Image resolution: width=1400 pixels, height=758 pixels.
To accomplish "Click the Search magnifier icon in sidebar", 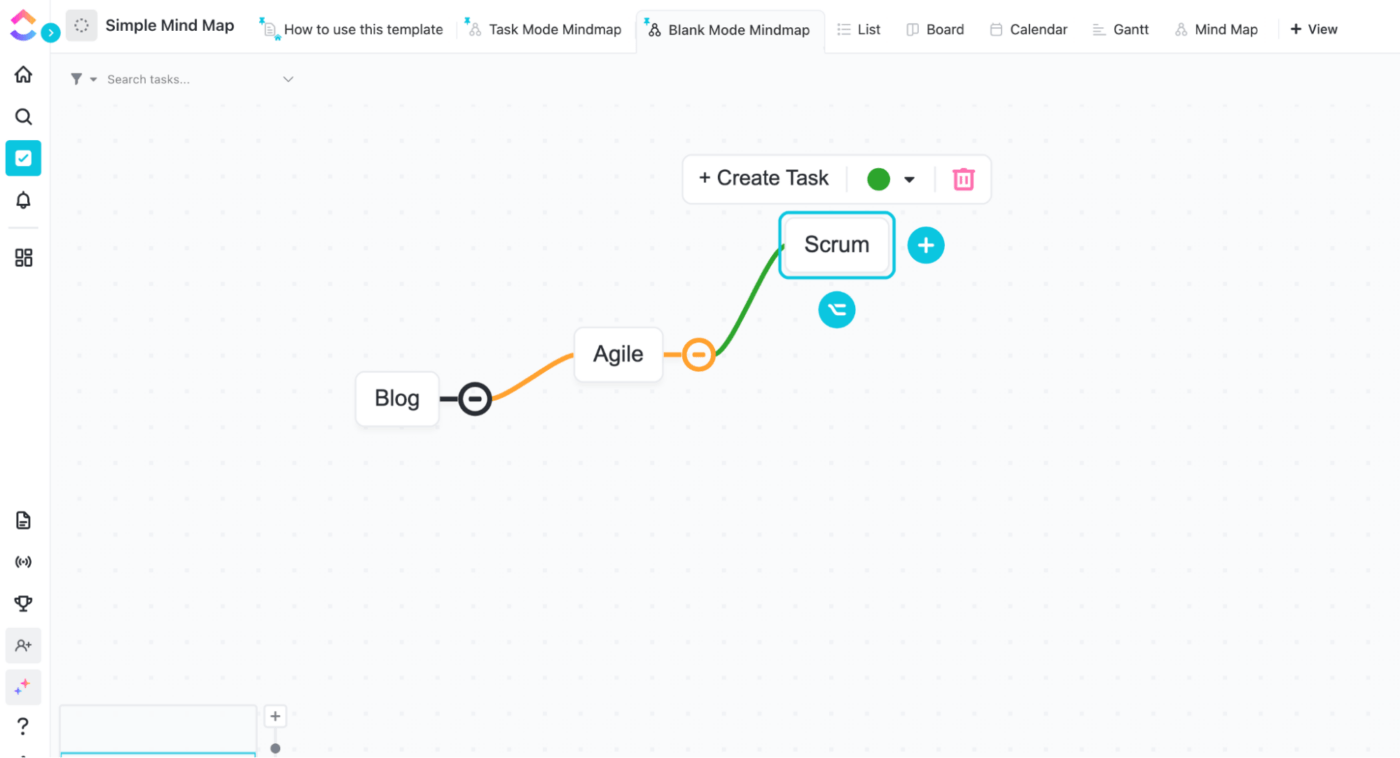I will point(23,117).
